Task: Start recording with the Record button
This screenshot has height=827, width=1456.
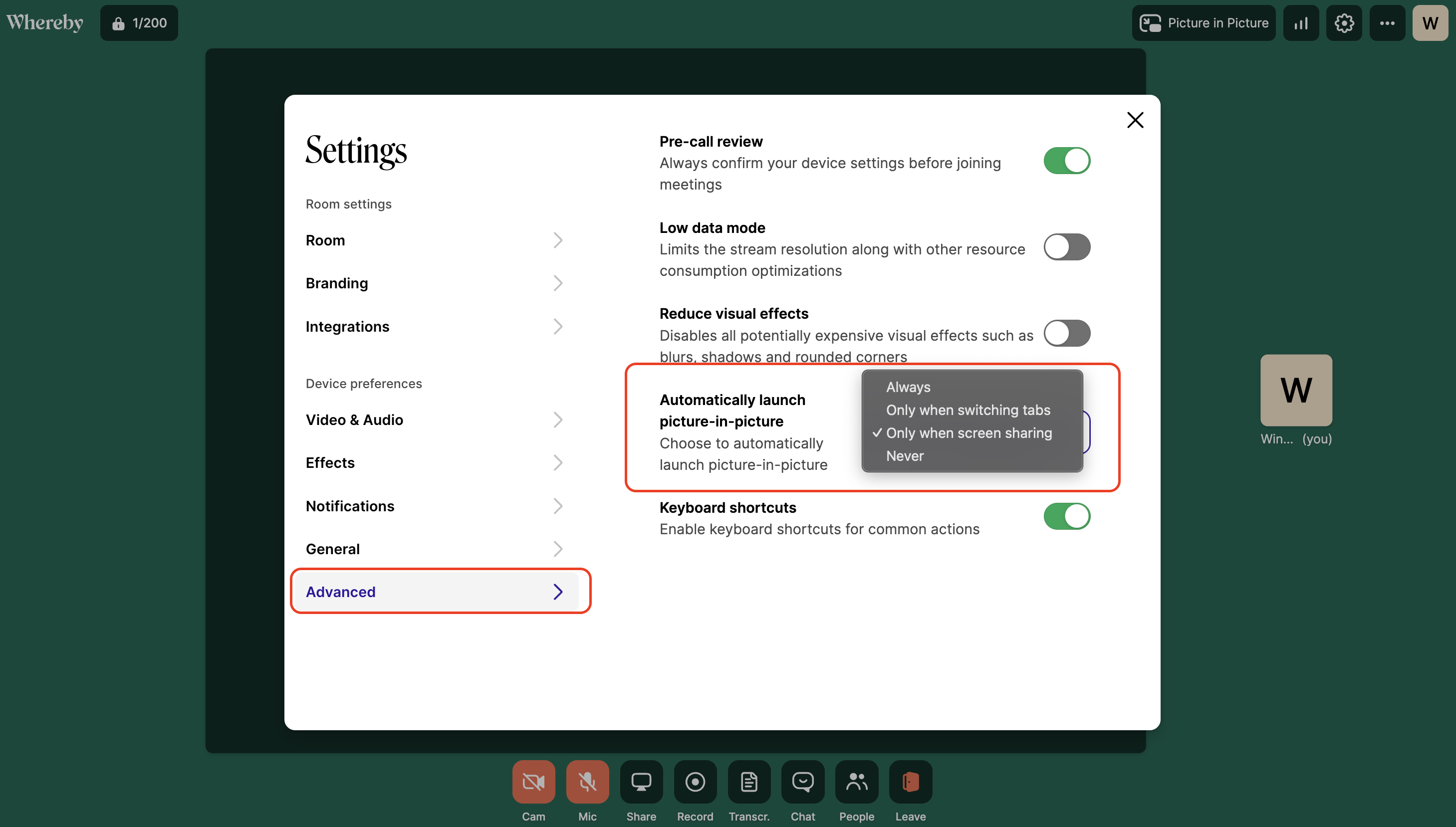Action: coord(695,782)
